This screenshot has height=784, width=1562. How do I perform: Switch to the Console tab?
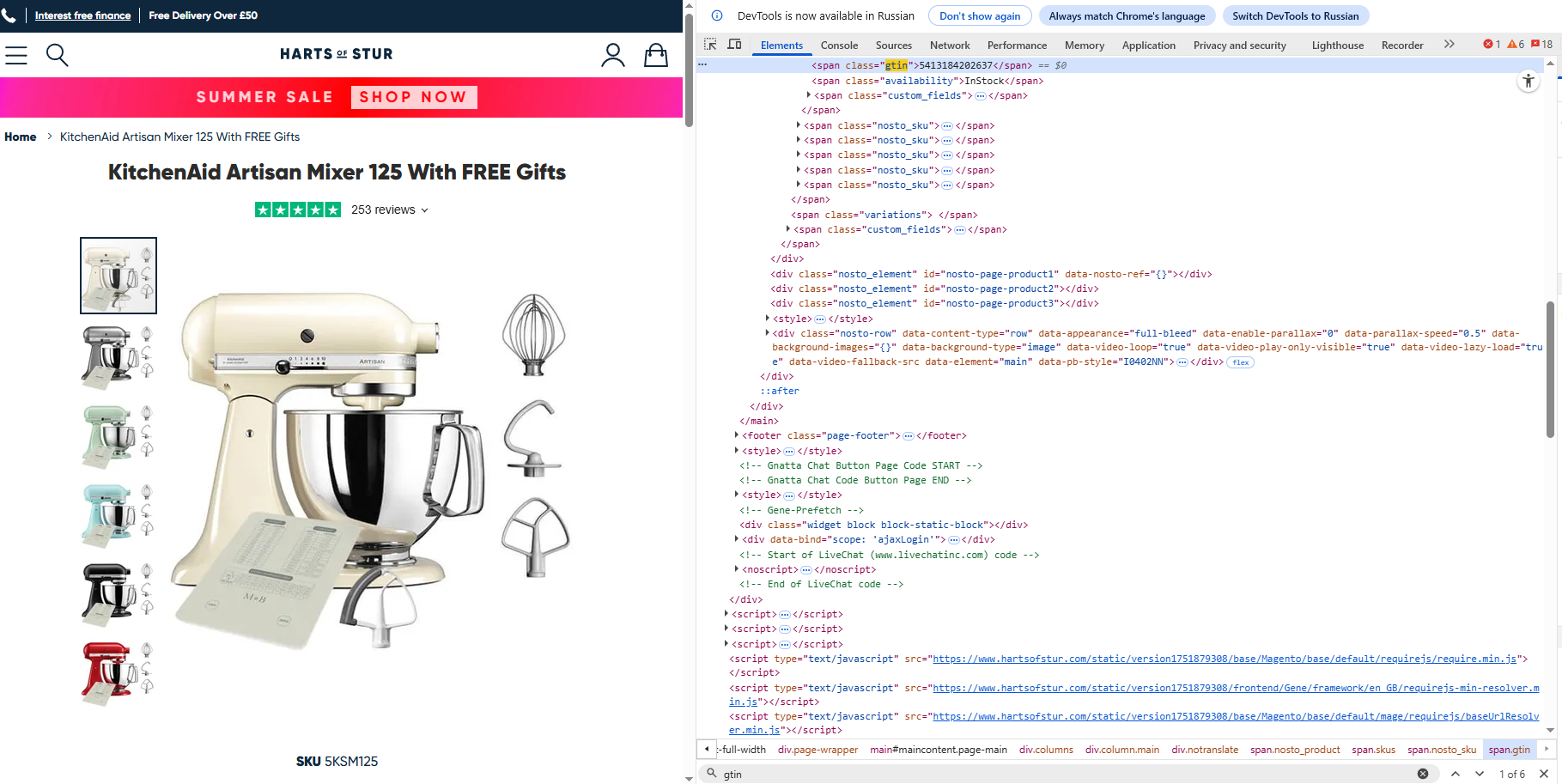tap(839, 45)
